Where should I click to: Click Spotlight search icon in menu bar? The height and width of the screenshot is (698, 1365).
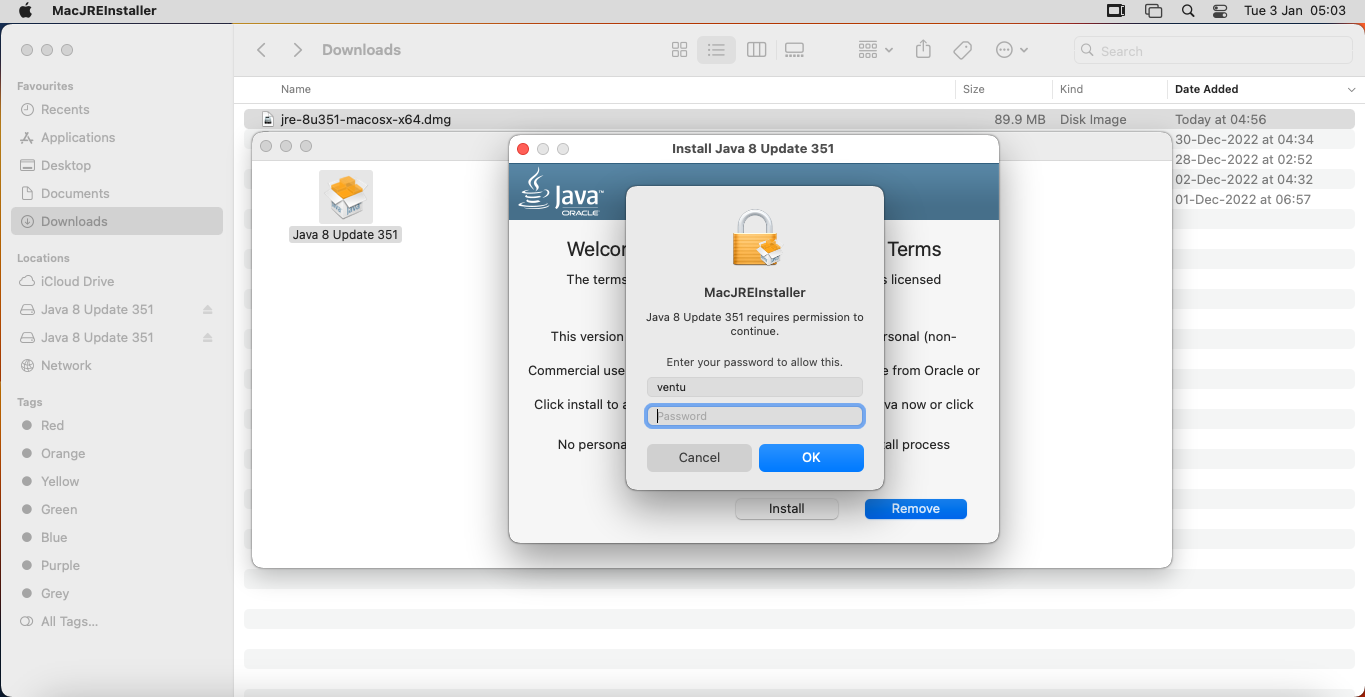1188,11
